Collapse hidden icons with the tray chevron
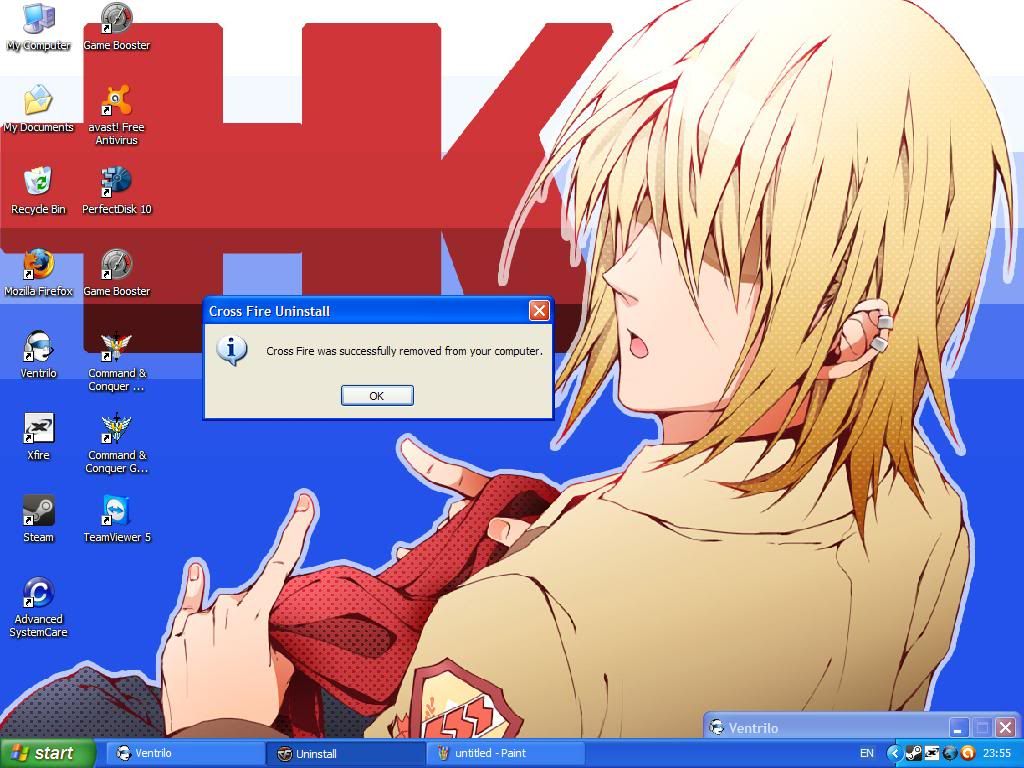The image size is (1024, 768). (895, 753)
